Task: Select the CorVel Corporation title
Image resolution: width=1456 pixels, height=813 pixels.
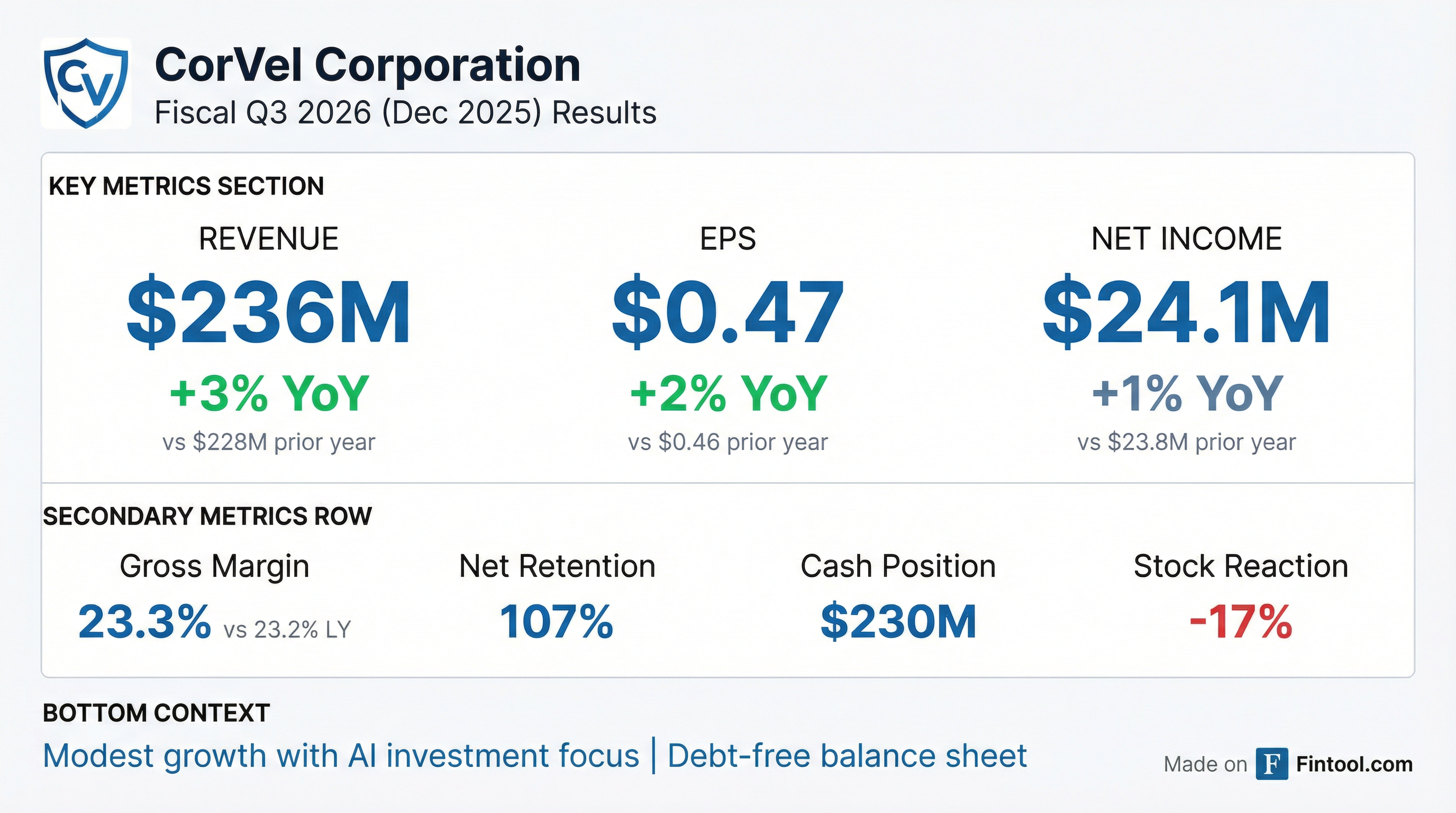Action: point(367,65)
